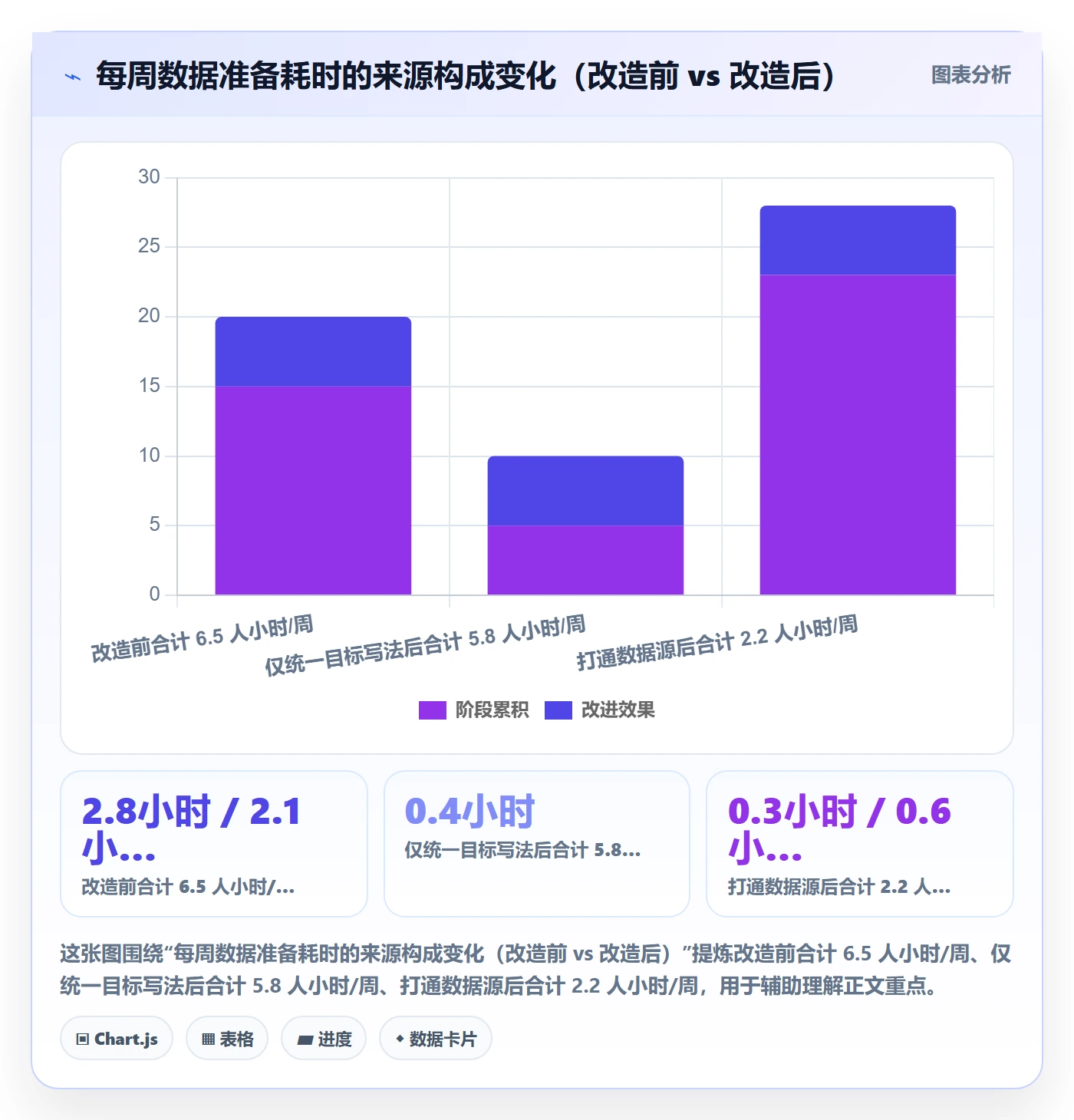1074x1120 pixels.
Task: Click blue segment of 仅统一目标写法后 bar
Action: click(x=585, y=491)
